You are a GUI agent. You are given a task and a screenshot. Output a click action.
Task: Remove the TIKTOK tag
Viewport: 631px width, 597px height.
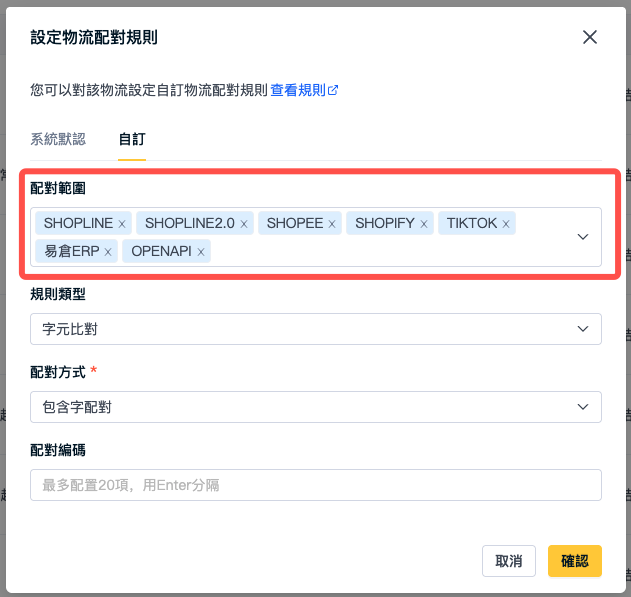click(506, 224)
